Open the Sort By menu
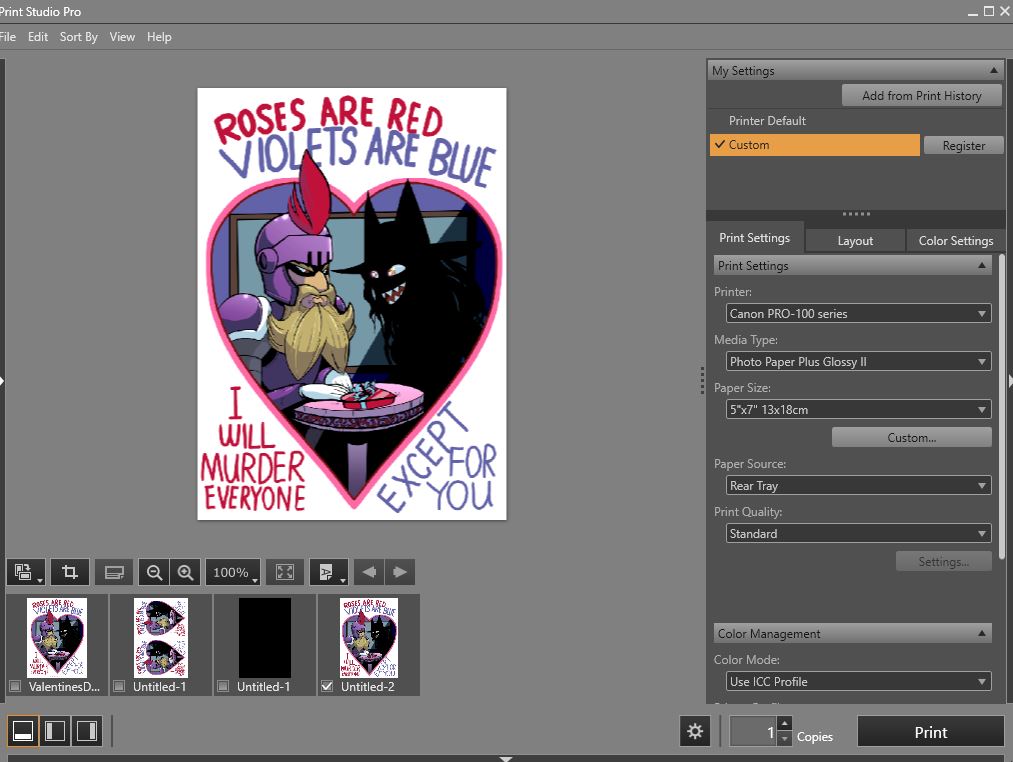The image size is (1013, 762). tap(79, 37)
